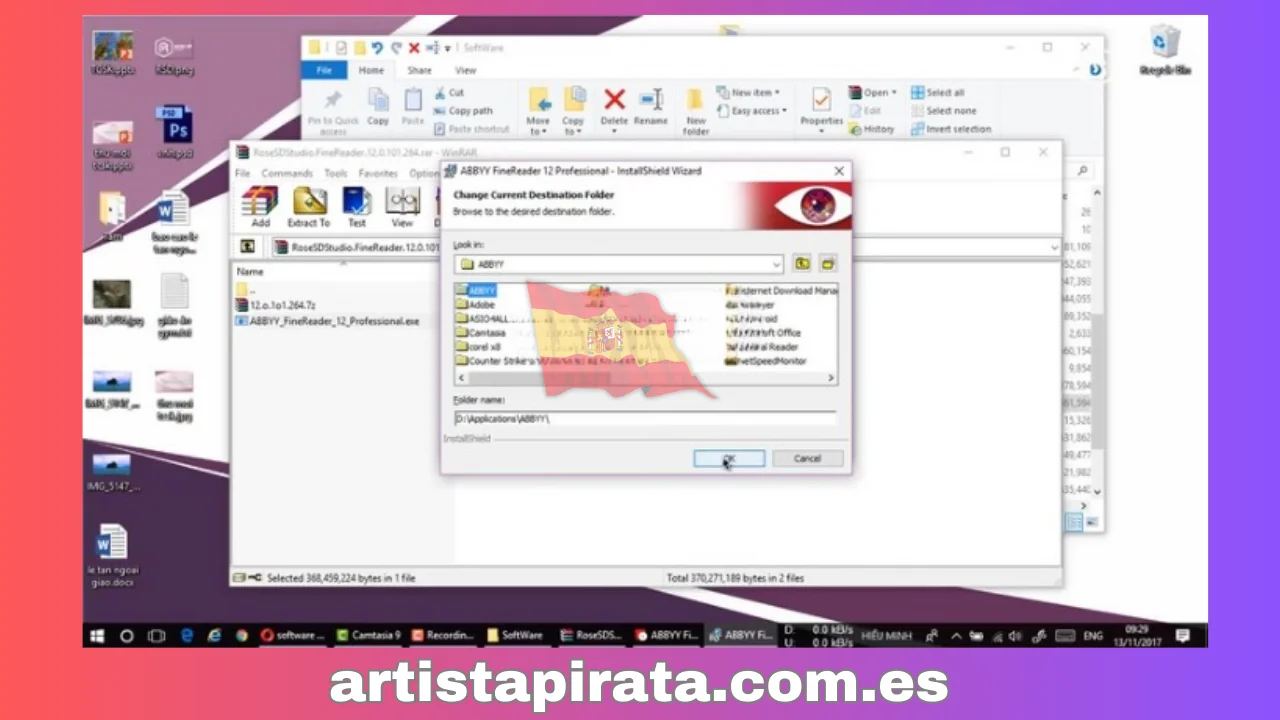Open the WinRAR address path dropdown

(x=1054, y=247)
